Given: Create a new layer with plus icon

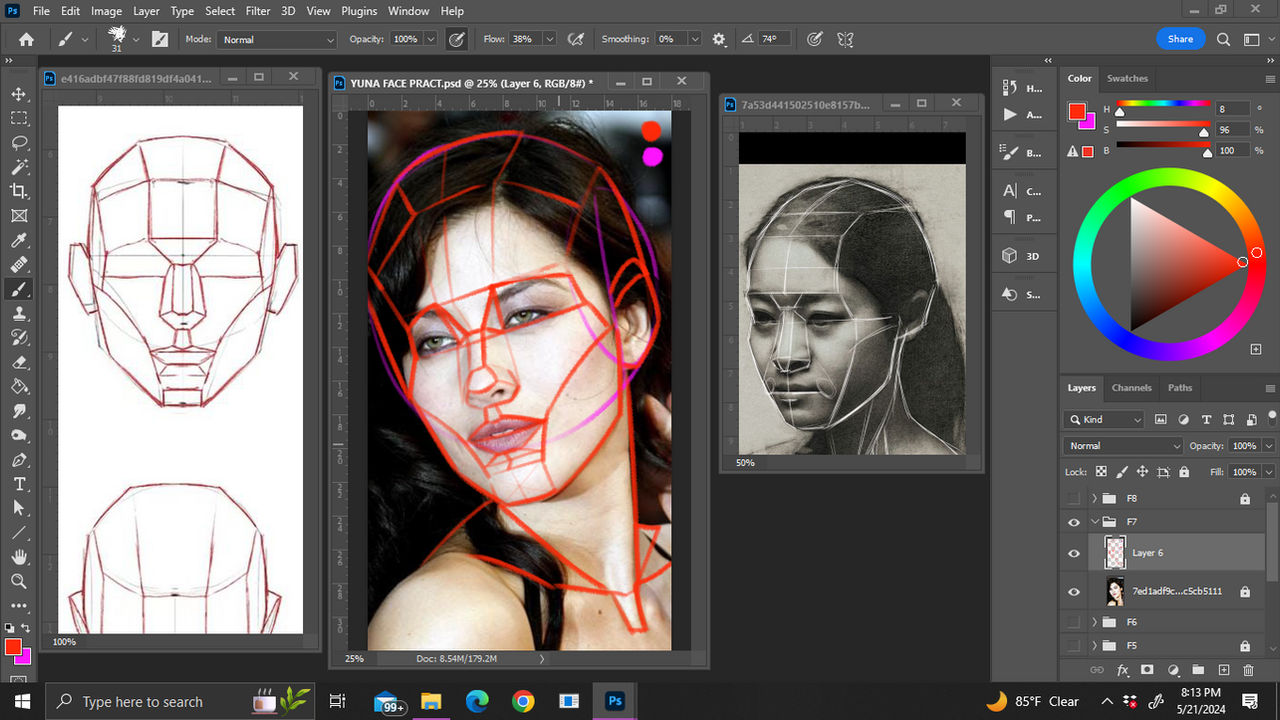Looking at the screenshot, I should coord(1223,670).
